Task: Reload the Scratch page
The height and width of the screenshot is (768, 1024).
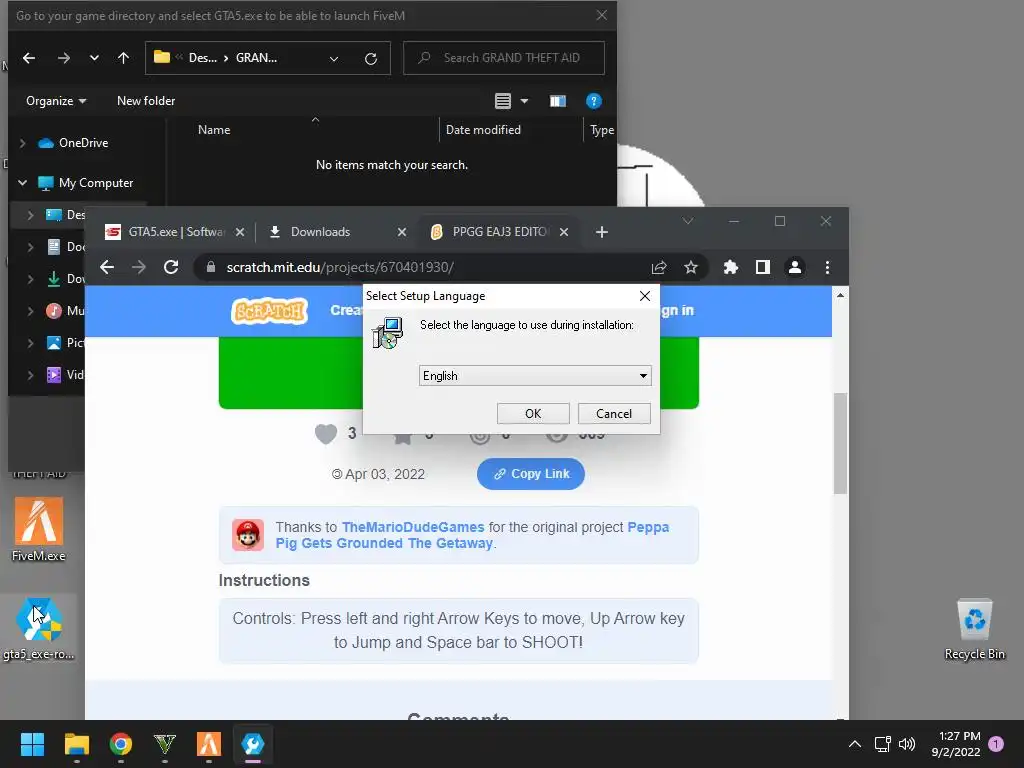Action: point(171,267)
